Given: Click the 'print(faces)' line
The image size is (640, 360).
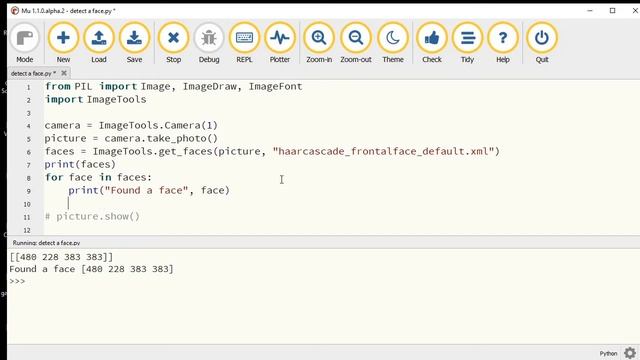Looking at the screenshot, I should [x=80, y=164].
